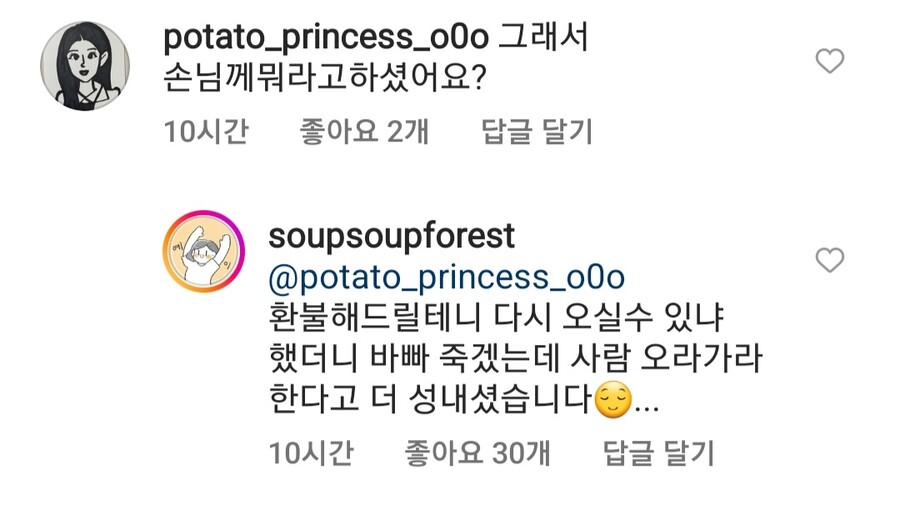900x520 pixels.
Task: Tap the reply line containing 한다고 더 성내셨습니다
Action: click(430, 402)
